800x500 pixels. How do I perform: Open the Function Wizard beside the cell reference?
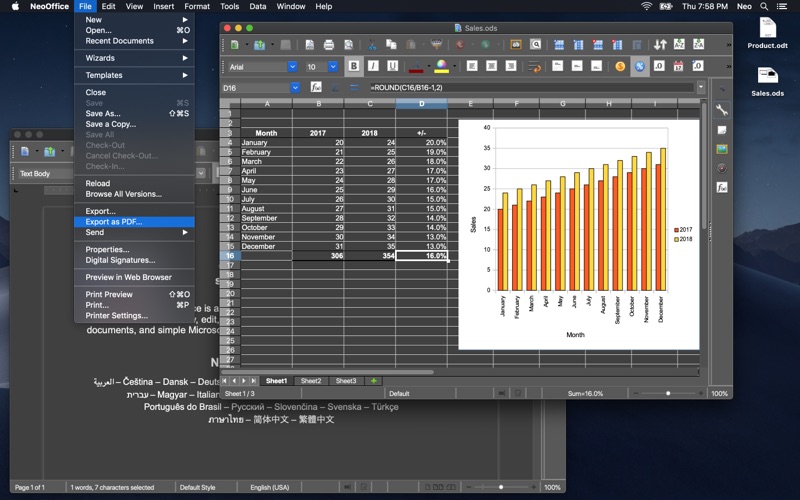coord(315,88)
